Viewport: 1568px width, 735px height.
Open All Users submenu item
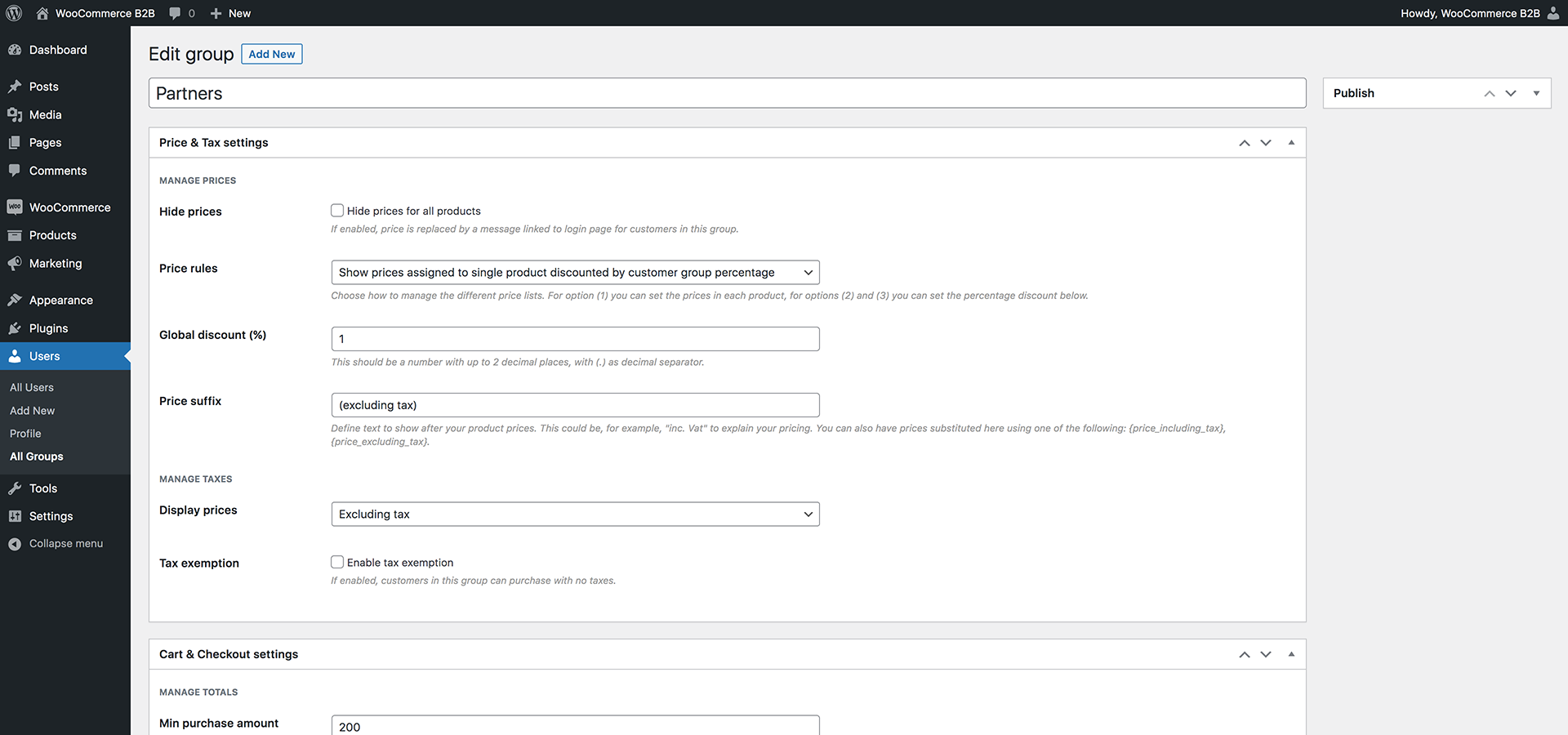(x=32, y=388)
